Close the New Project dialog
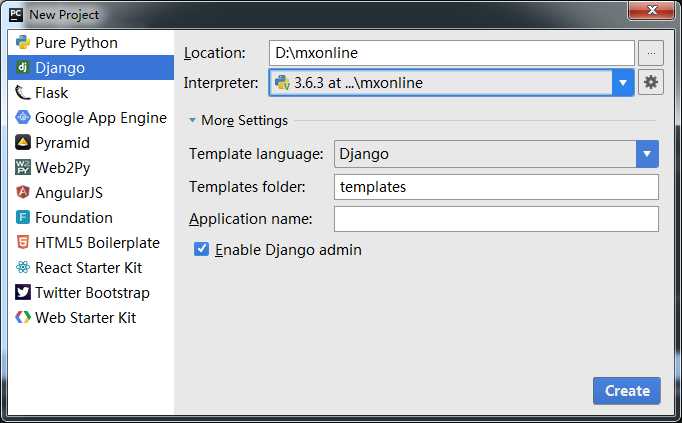The height and width of the screenshot is (423, 682). click(651, 11)
